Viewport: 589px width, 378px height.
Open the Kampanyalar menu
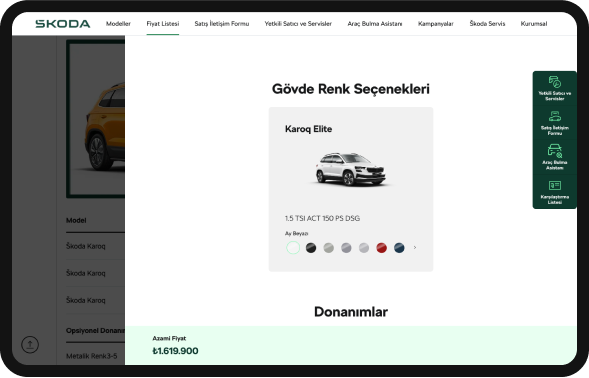tap(436, 24)
